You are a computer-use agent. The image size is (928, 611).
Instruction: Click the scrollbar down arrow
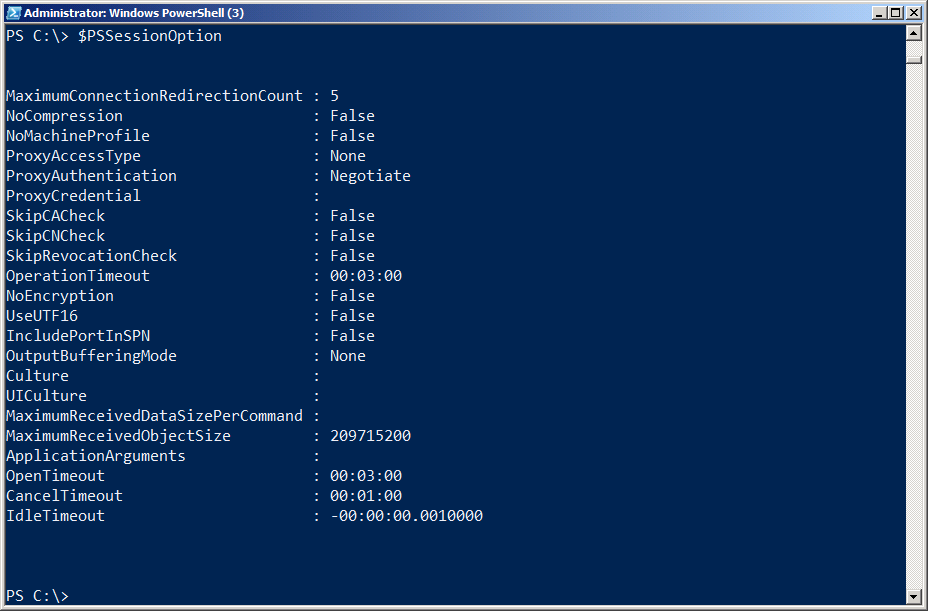[x=914, y=596]
